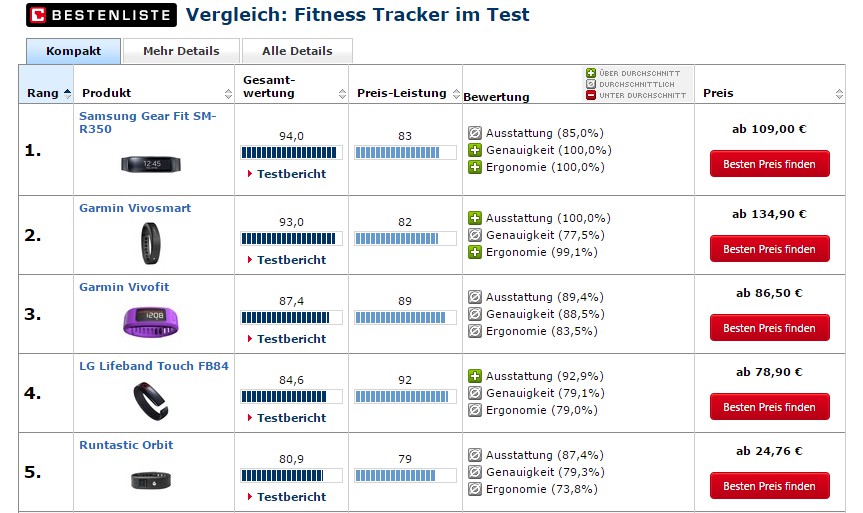Click sort arrows in Preis-Leistung column header
Viewport: 863px width, 513px height.
pyautogui.click(x=455, y=93)
